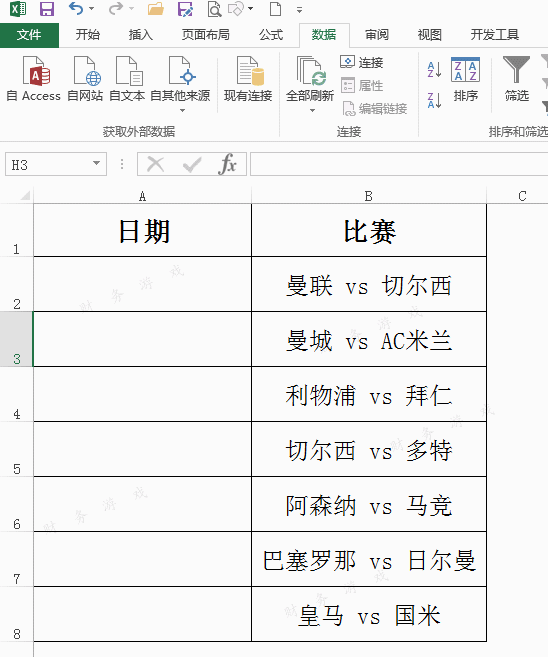Expand the Customize Quick Access Toolbar arrow
The width and height of the screenshot is (548, 657).
pos(299,10)
